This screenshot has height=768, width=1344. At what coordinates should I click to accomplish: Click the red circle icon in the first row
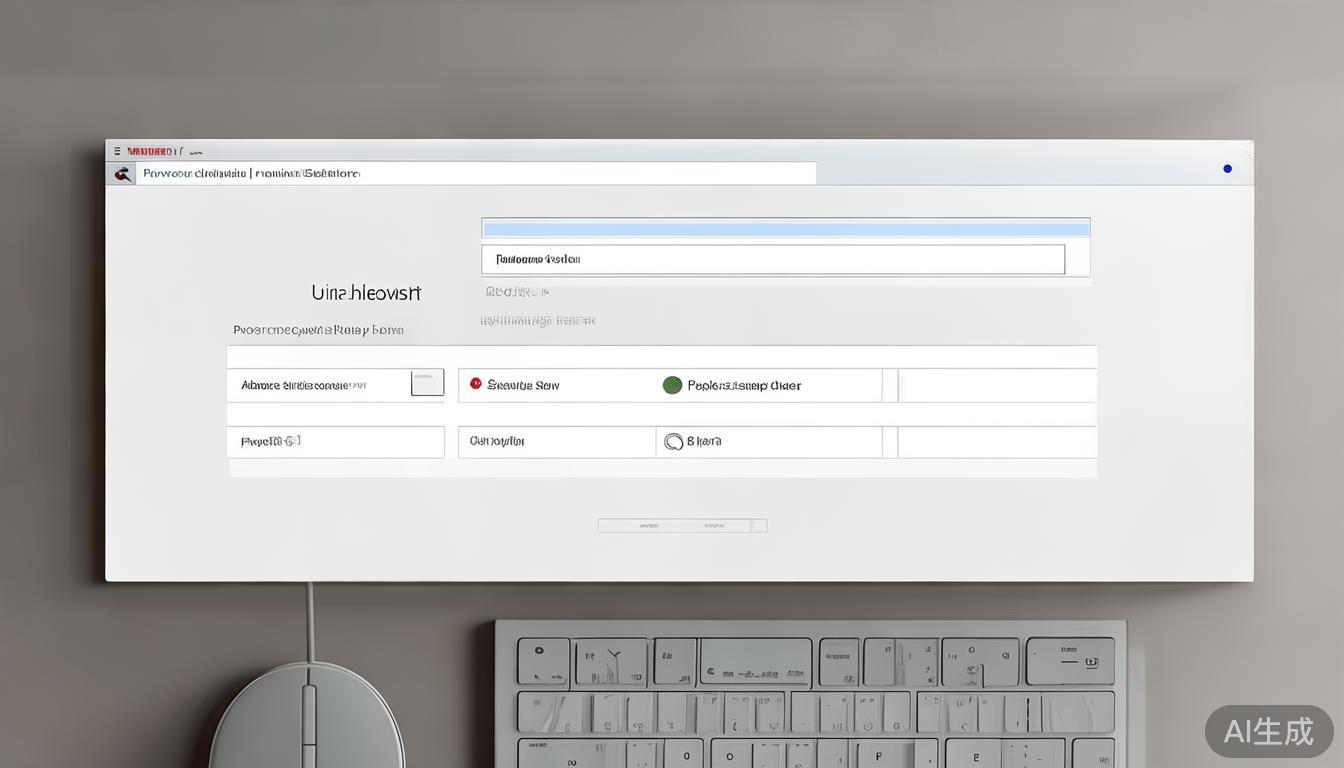[476, 384]
